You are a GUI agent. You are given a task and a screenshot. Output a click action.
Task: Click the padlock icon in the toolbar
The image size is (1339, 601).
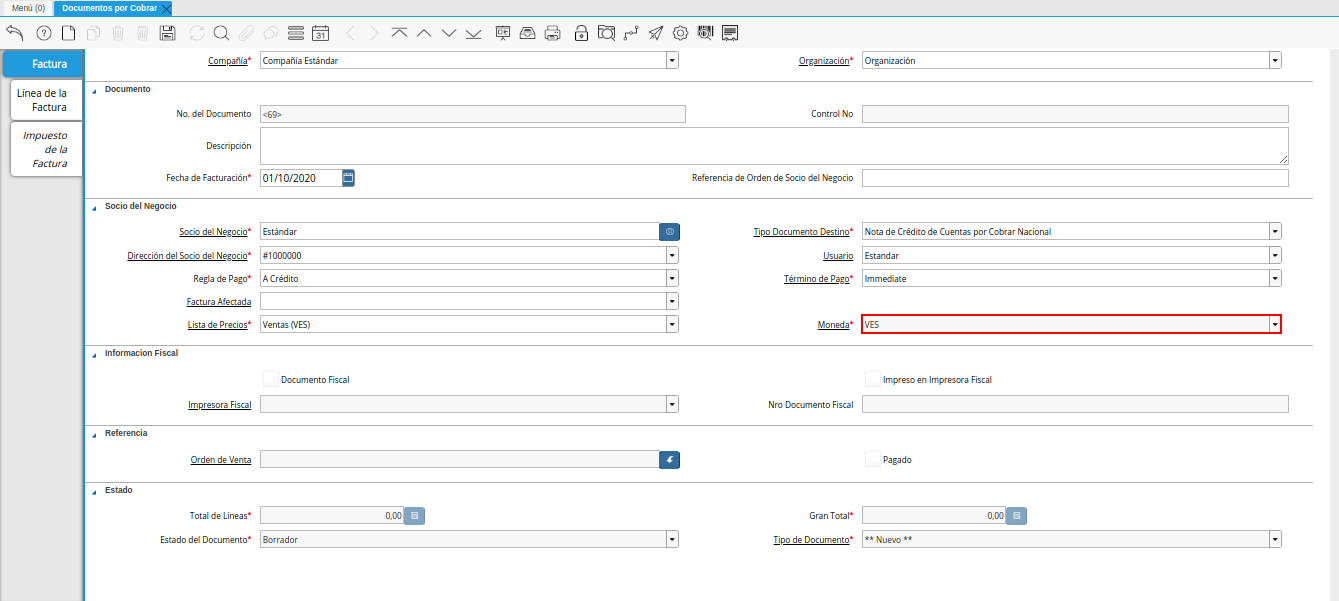pyautogui.click(x=581, y=33)
